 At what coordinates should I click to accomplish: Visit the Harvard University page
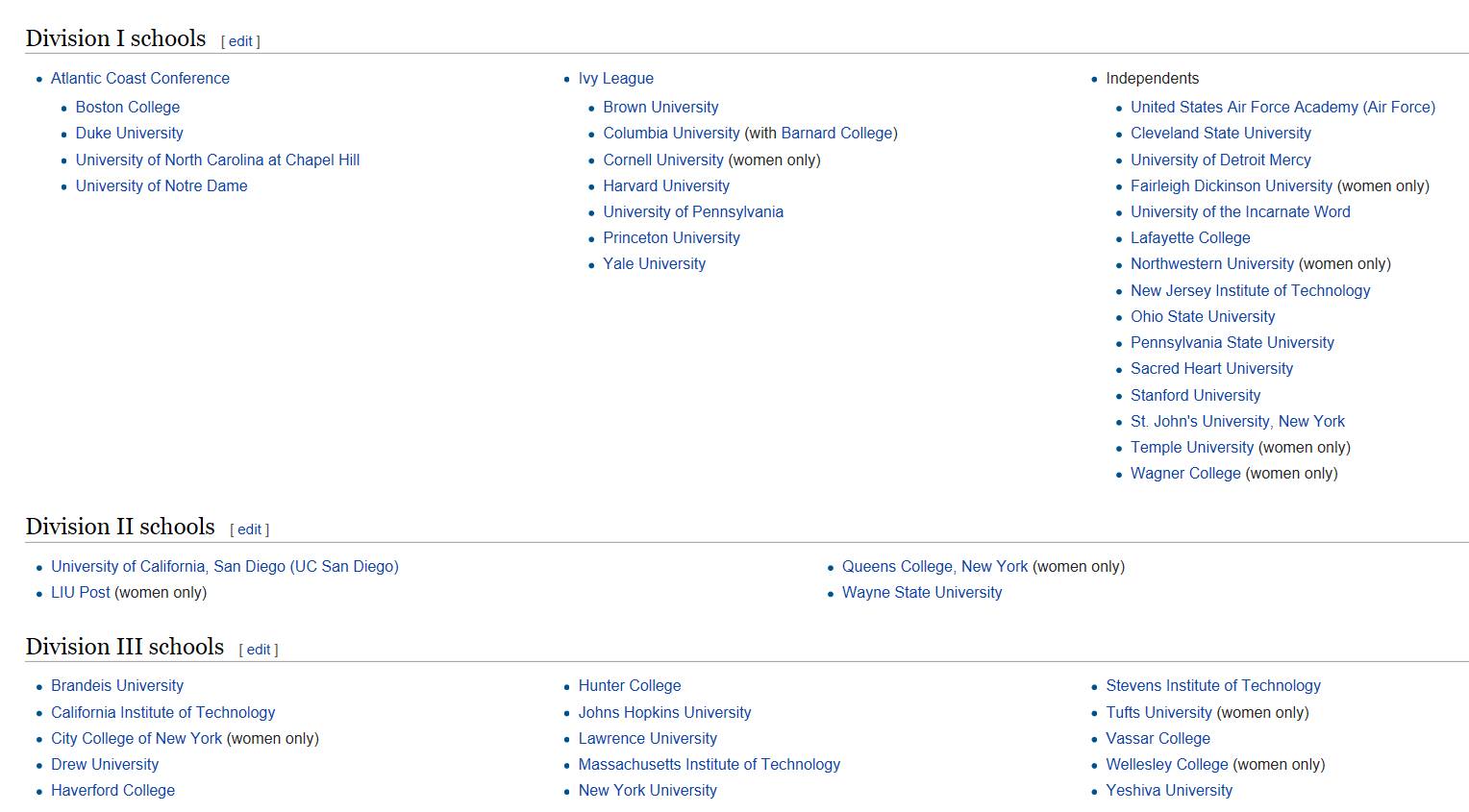(x=666, y=186)
